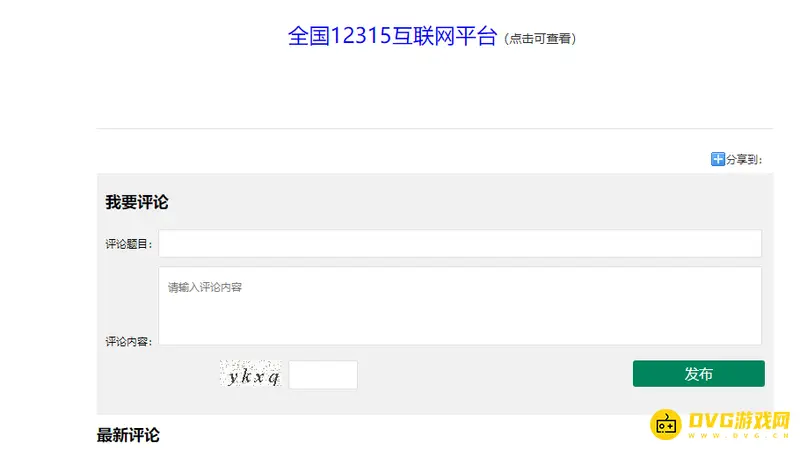Image resolution: width=800 pixels, height=450 pixels.
Task: Click the letter q in the captcha
Action: pyautogui.click(x=274, y=377)
